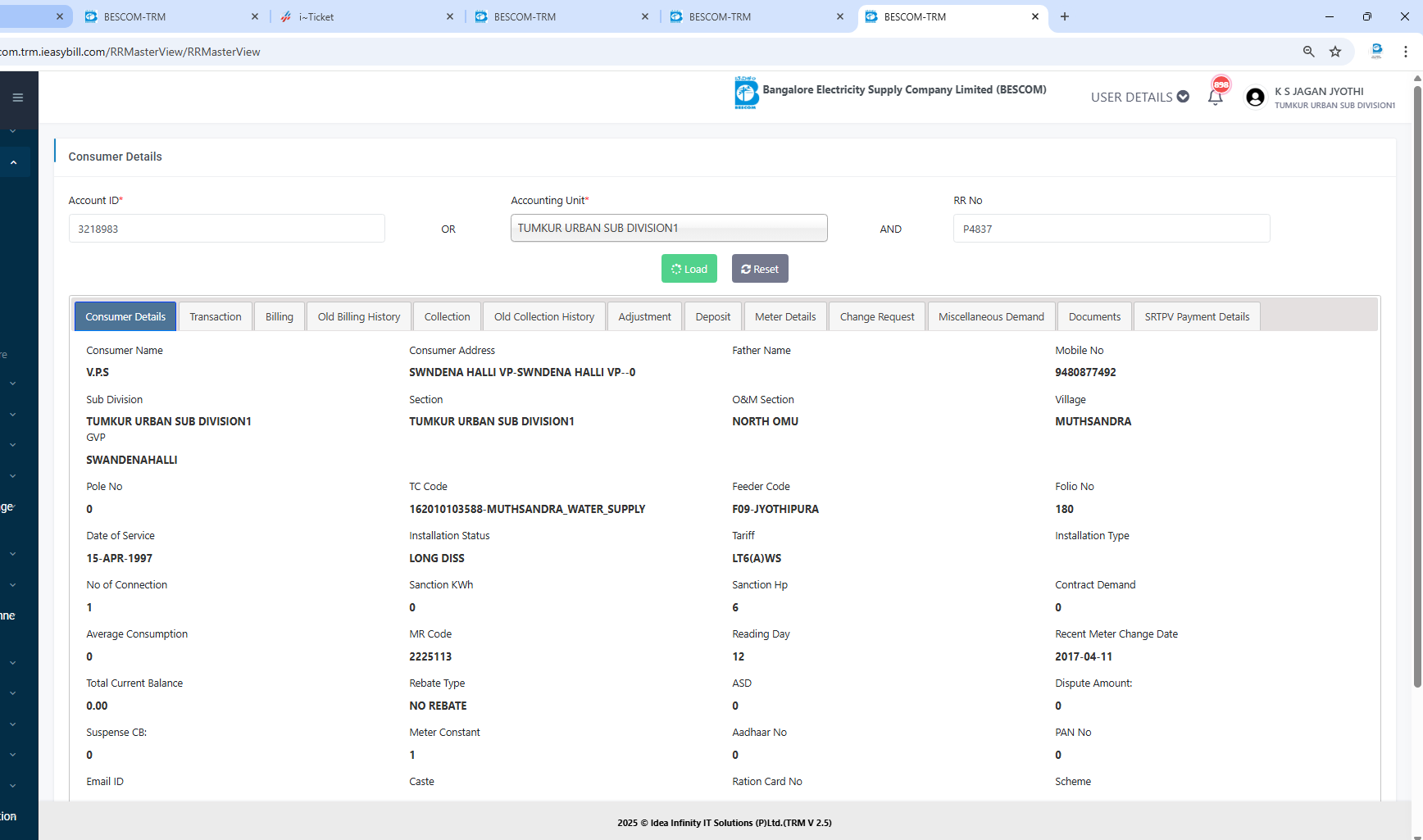
Task: Open the Accounting Unit dropdown
Action: [x=668, y=228]
